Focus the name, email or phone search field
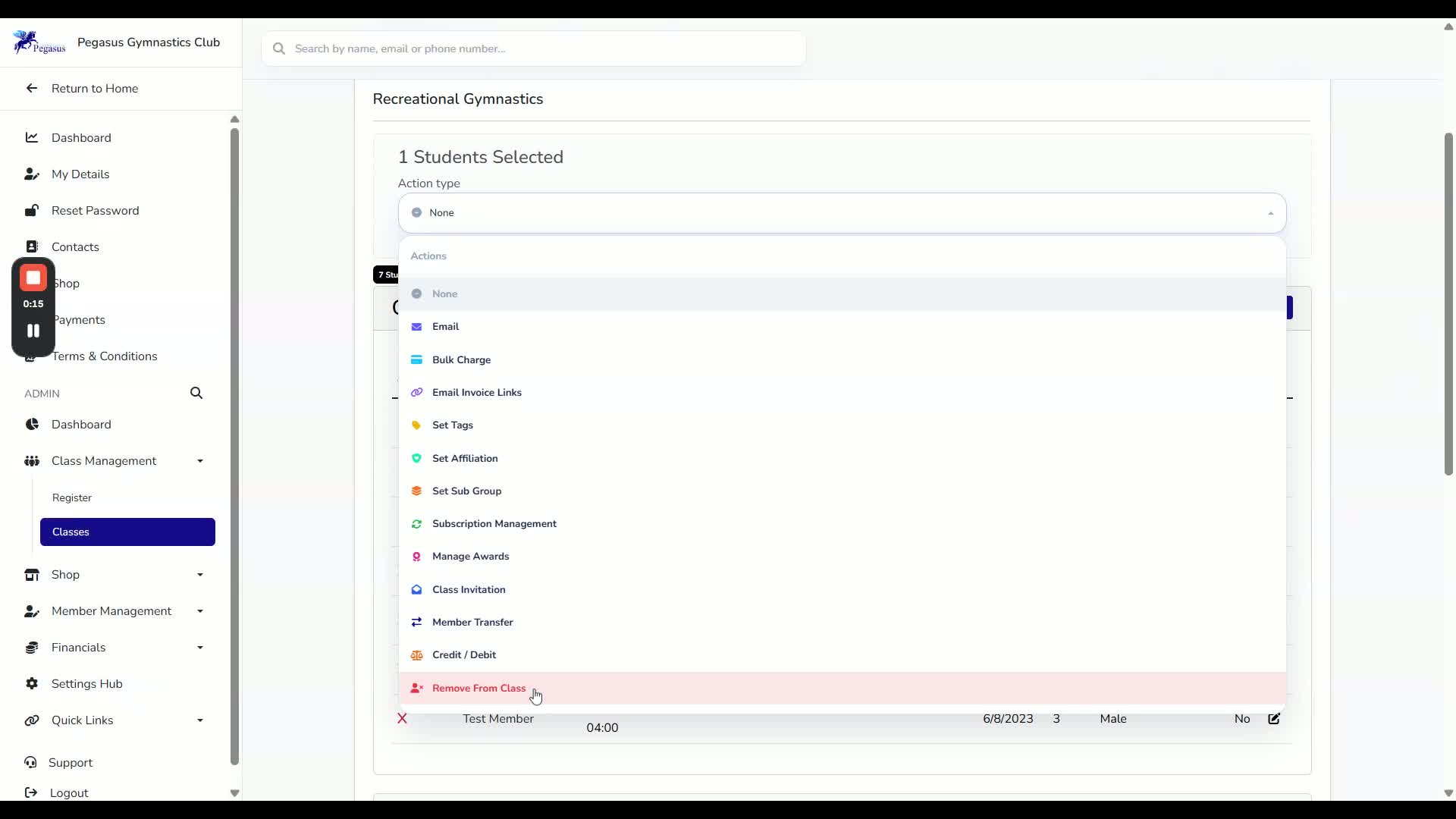The height and width of the screenshot is (819, 1456). tap(533, 49)
